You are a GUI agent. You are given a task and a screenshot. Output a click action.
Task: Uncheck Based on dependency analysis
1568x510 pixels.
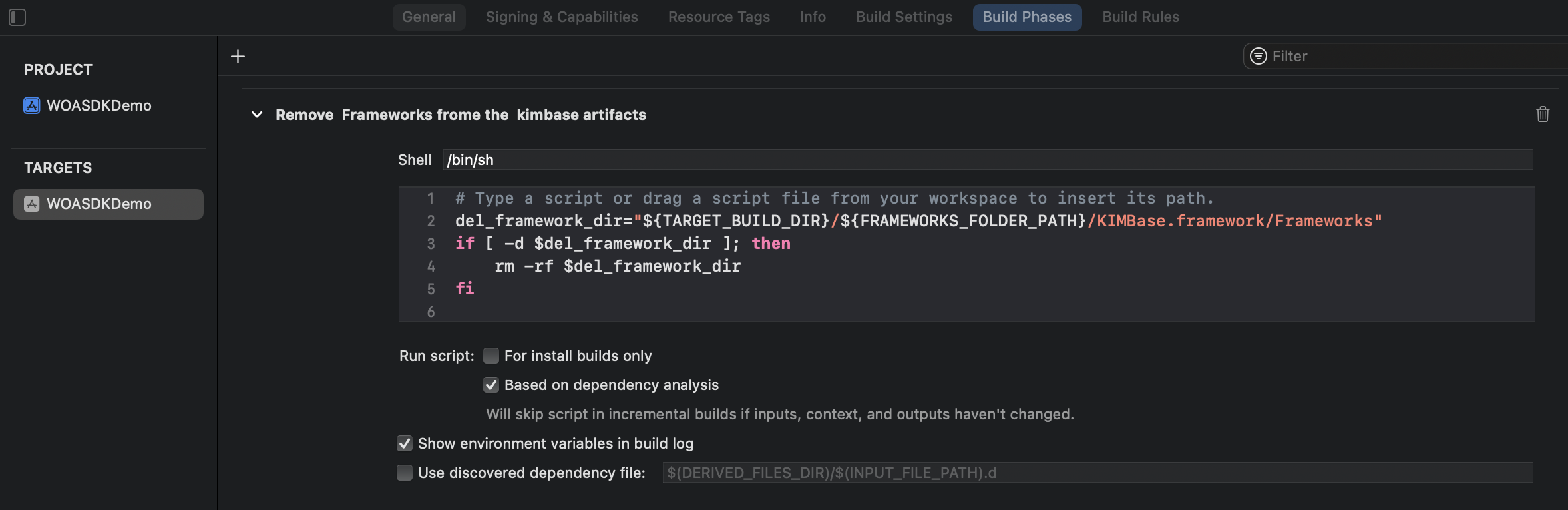point(491,385)
